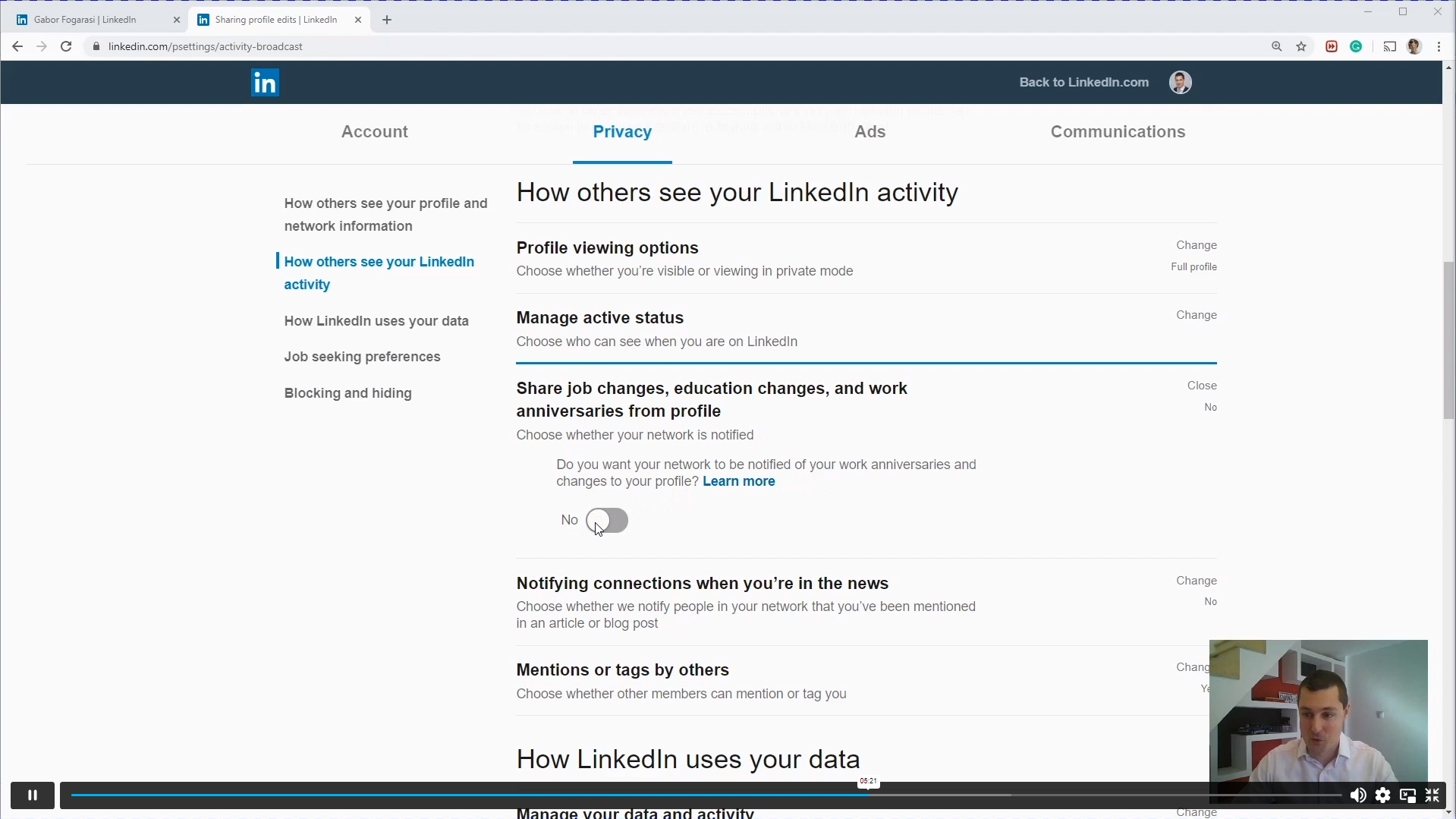
Task: Open video settings gear icon
Action: click(x=1382, y=795)
